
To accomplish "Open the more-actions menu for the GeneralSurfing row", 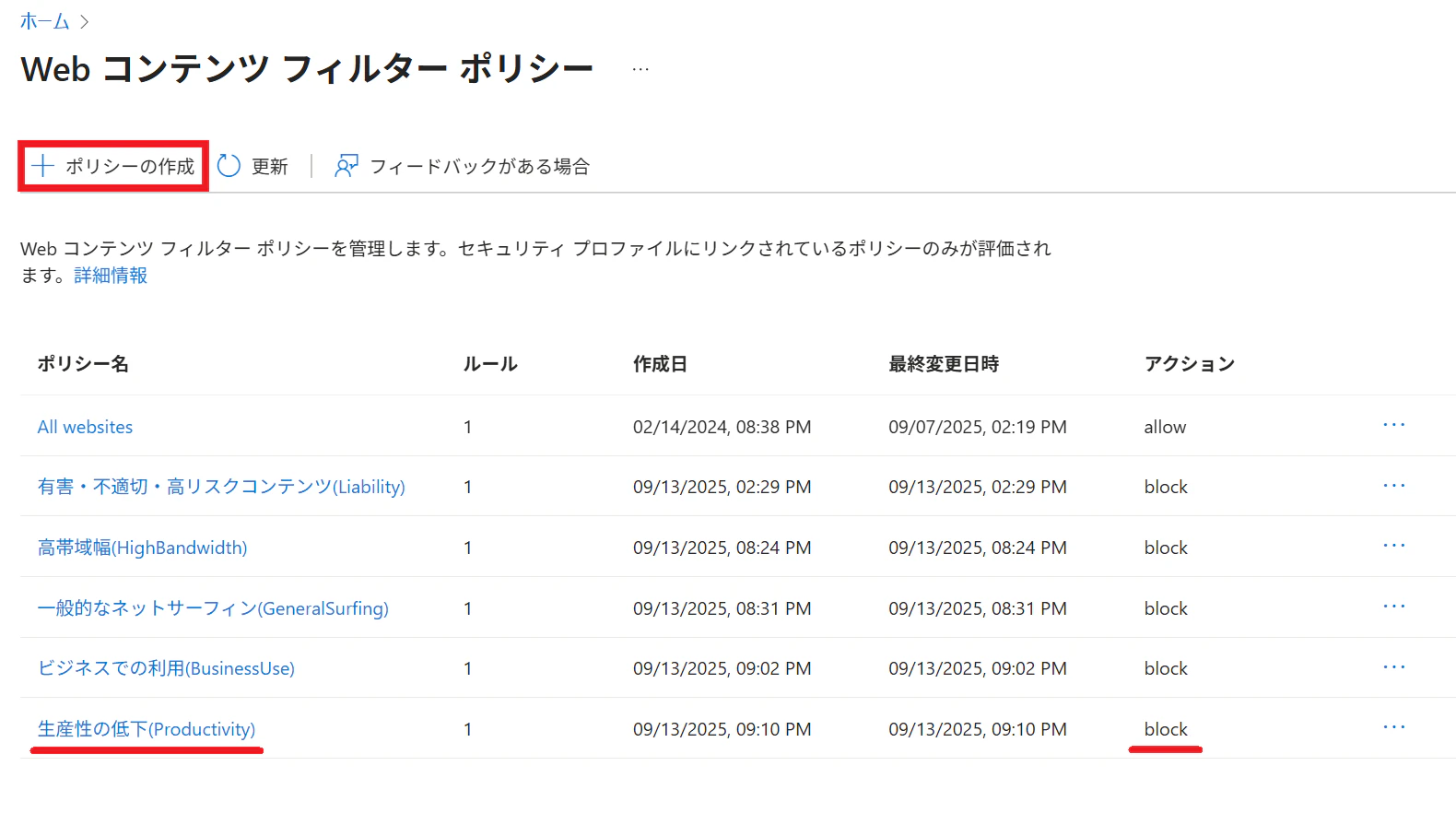I will [x=1393, y=607].
